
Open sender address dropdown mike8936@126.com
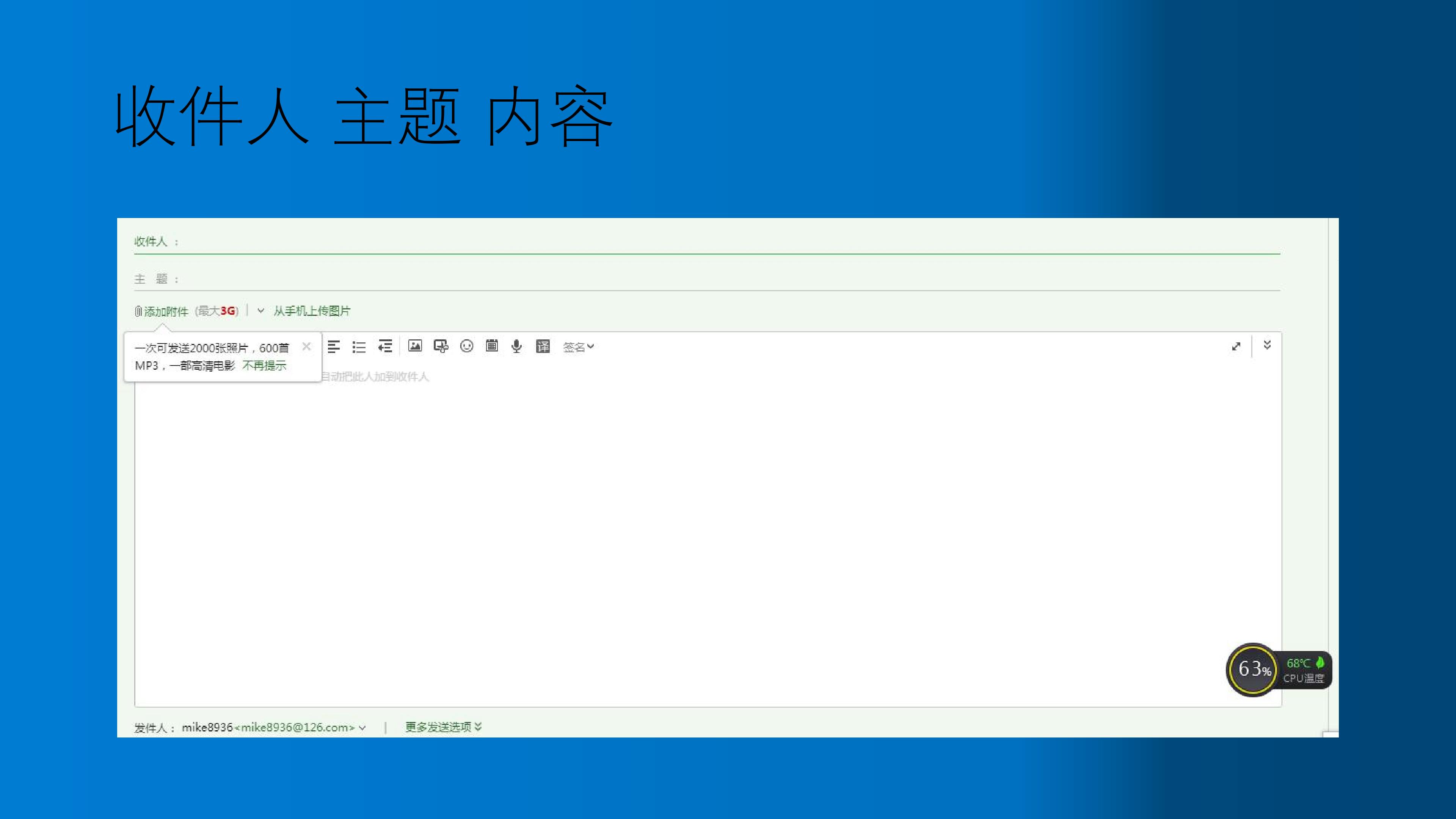pyautogui.click(x=362, y=728)
